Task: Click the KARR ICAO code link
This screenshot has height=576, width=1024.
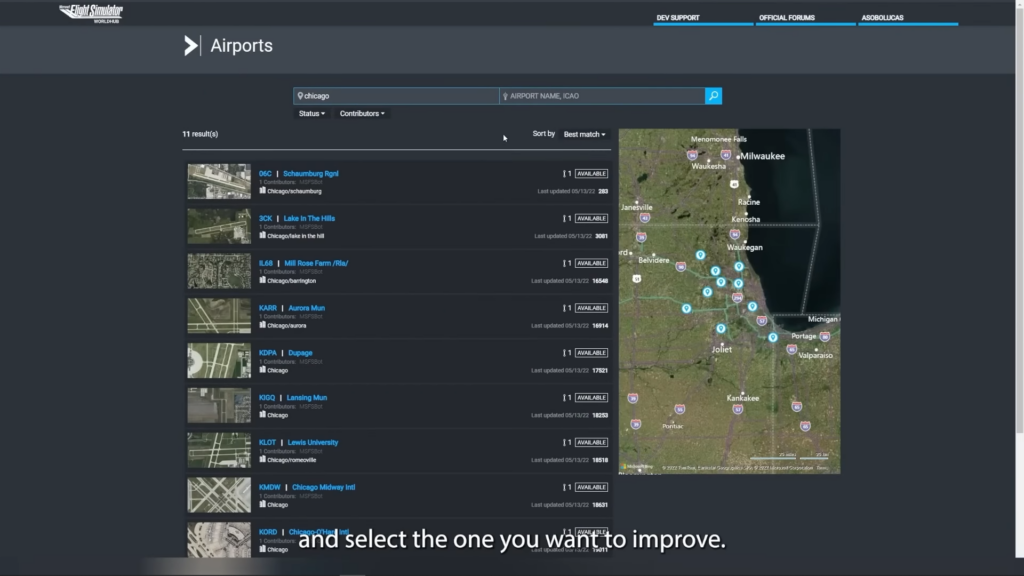Action: [268, 308]
